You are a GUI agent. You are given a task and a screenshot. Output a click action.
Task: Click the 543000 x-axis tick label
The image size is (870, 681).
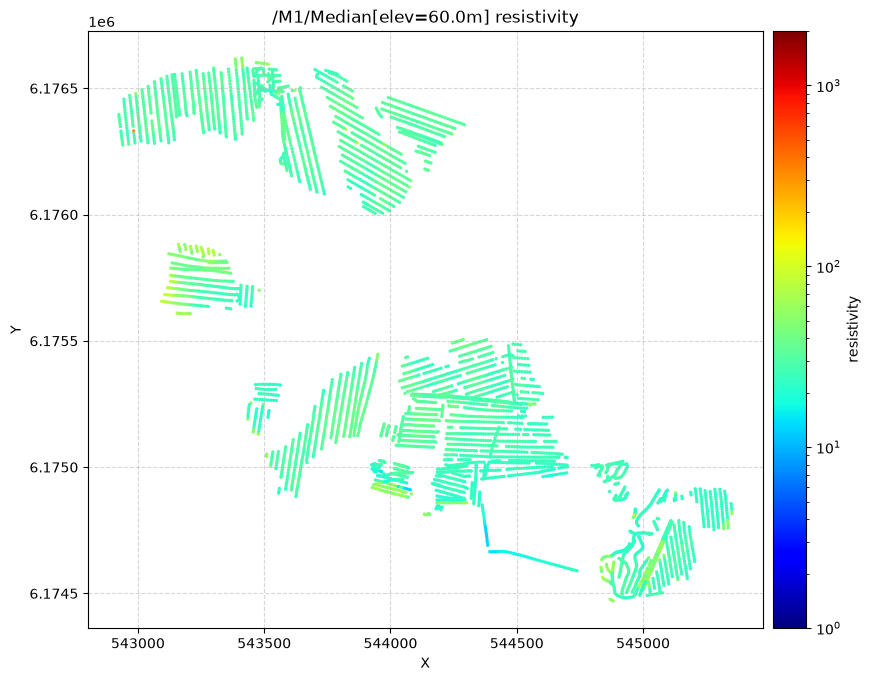(138, 643)
